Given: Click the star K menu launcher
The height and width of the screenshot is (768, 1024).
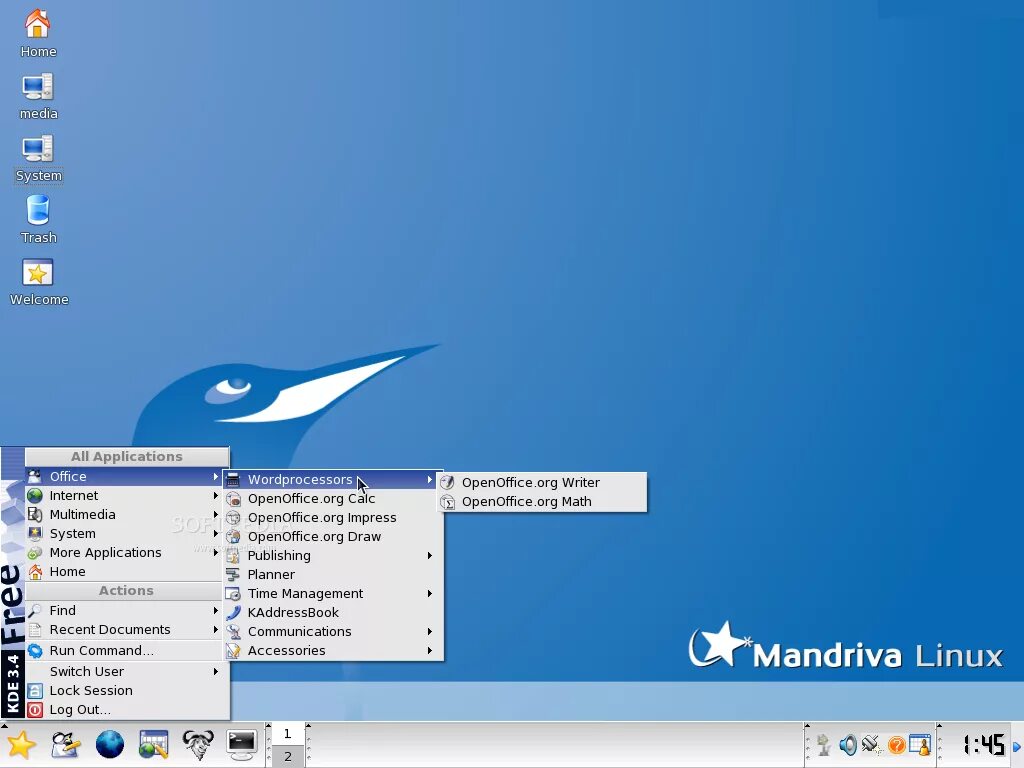Looking at the screenshot, I should tap(21, 744).
